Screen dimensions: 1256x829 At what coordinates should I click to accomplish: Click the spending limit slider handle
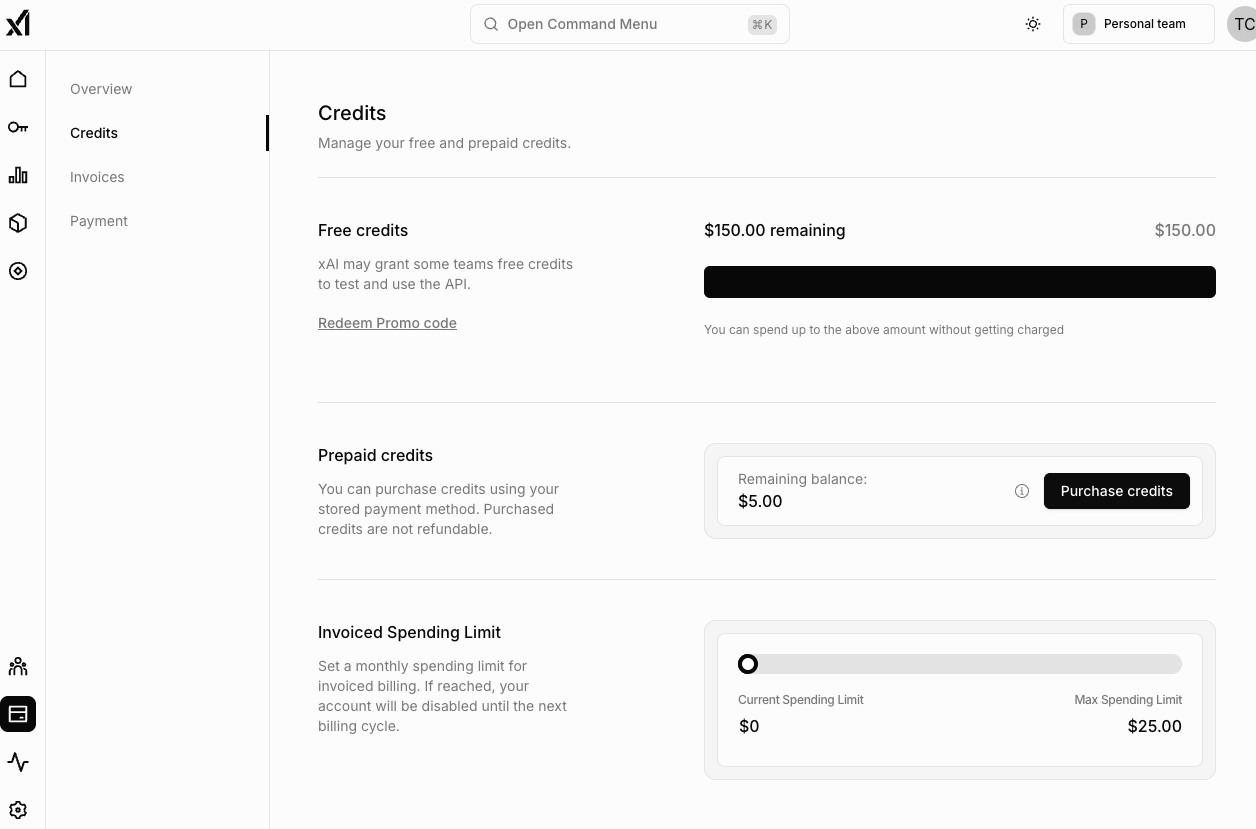(x=748, y=664)
